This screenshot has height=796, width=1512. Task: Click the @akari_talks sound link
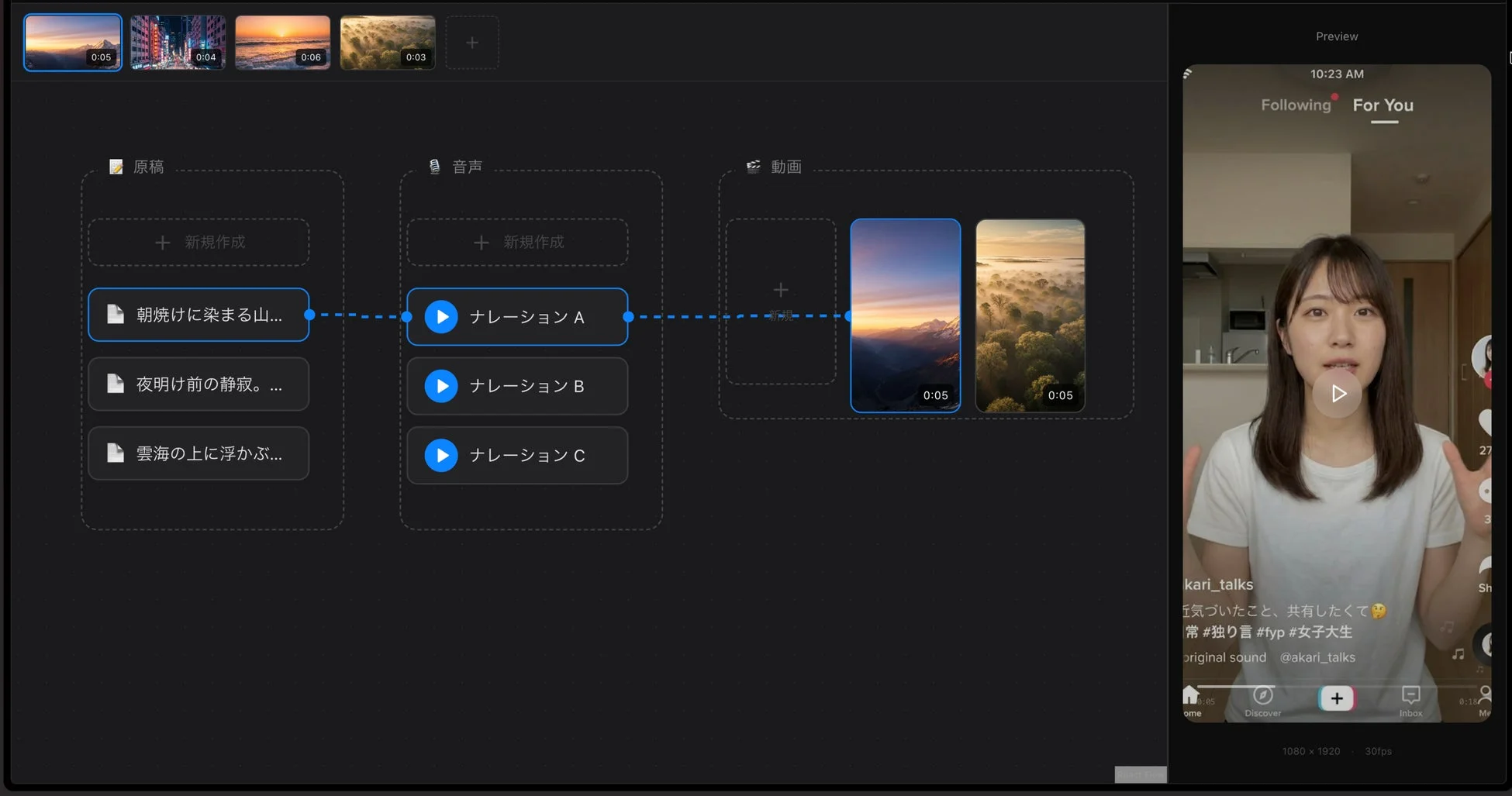tap(1317, 657)
